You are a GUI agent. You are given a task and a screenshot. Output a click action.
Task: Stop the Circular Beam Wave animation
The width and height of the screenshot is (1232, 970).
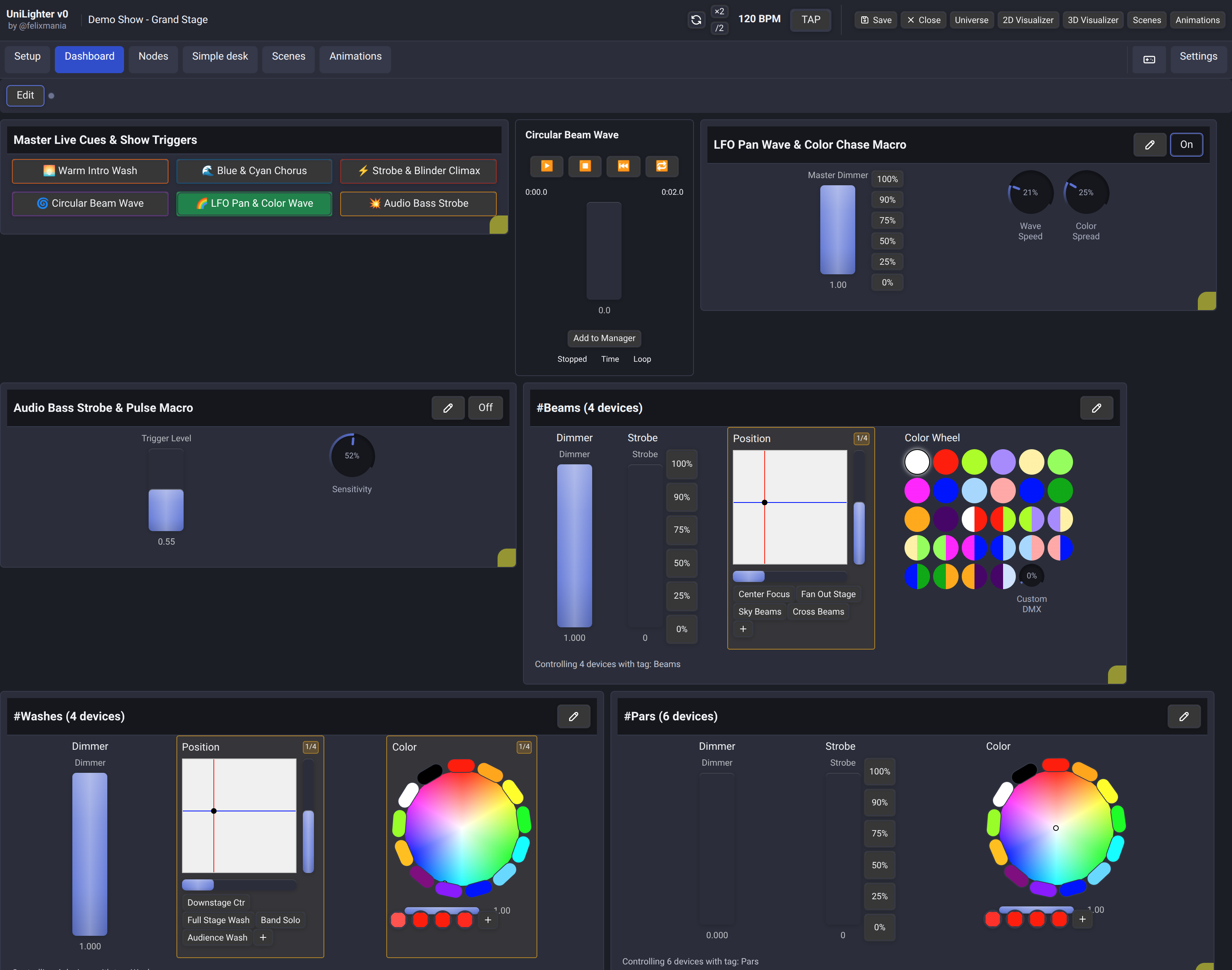point(585,166)
